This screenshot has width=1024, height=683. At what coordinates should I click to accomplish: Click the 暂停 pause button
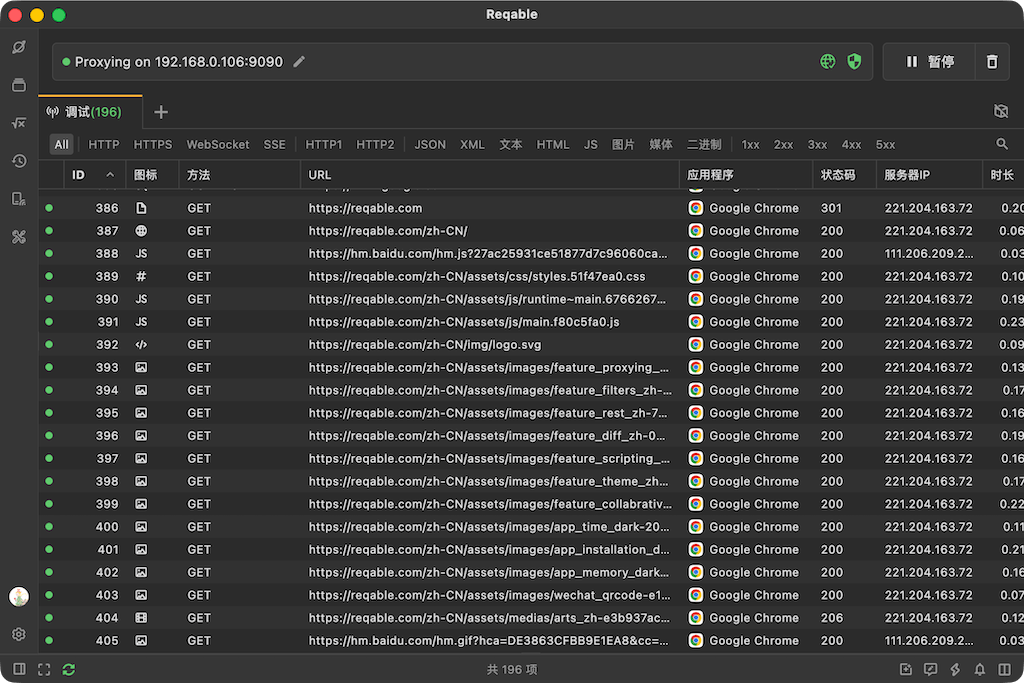(x=929, y=61)
